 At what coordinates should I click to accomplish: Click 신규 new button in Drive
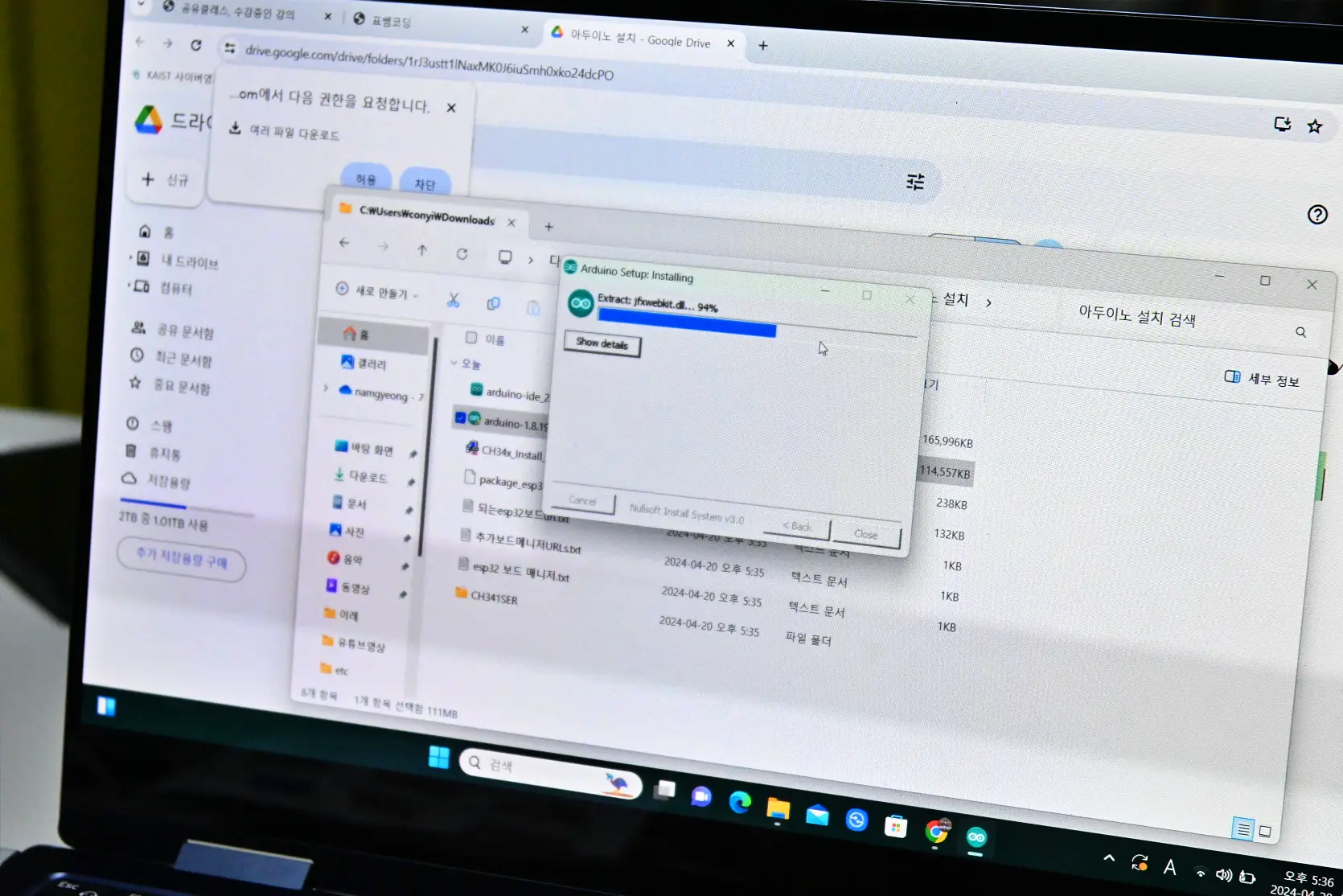[x=166, y=179]
